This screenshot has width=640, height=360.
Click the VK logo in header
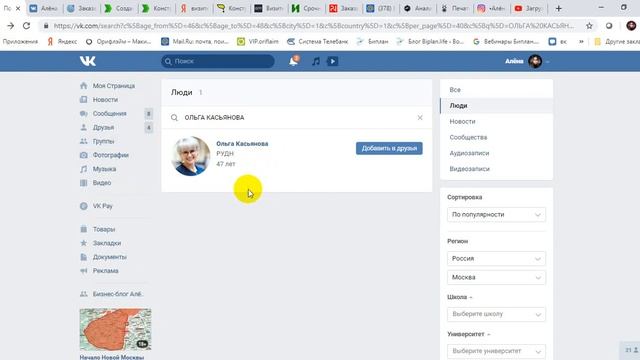[x=87, y=61]
